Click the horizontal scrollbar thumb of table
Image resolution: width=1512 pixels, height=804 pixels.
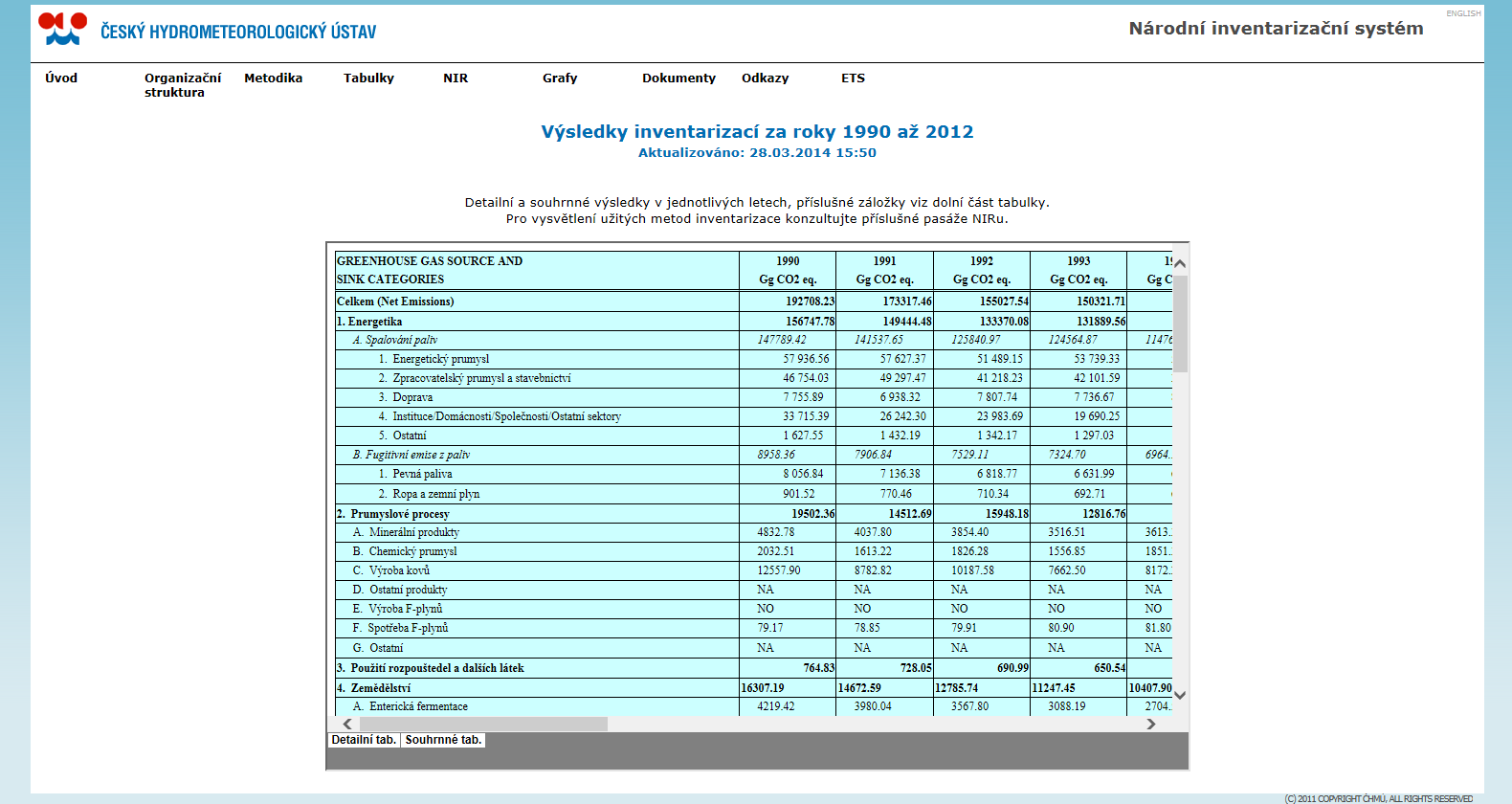483,724
